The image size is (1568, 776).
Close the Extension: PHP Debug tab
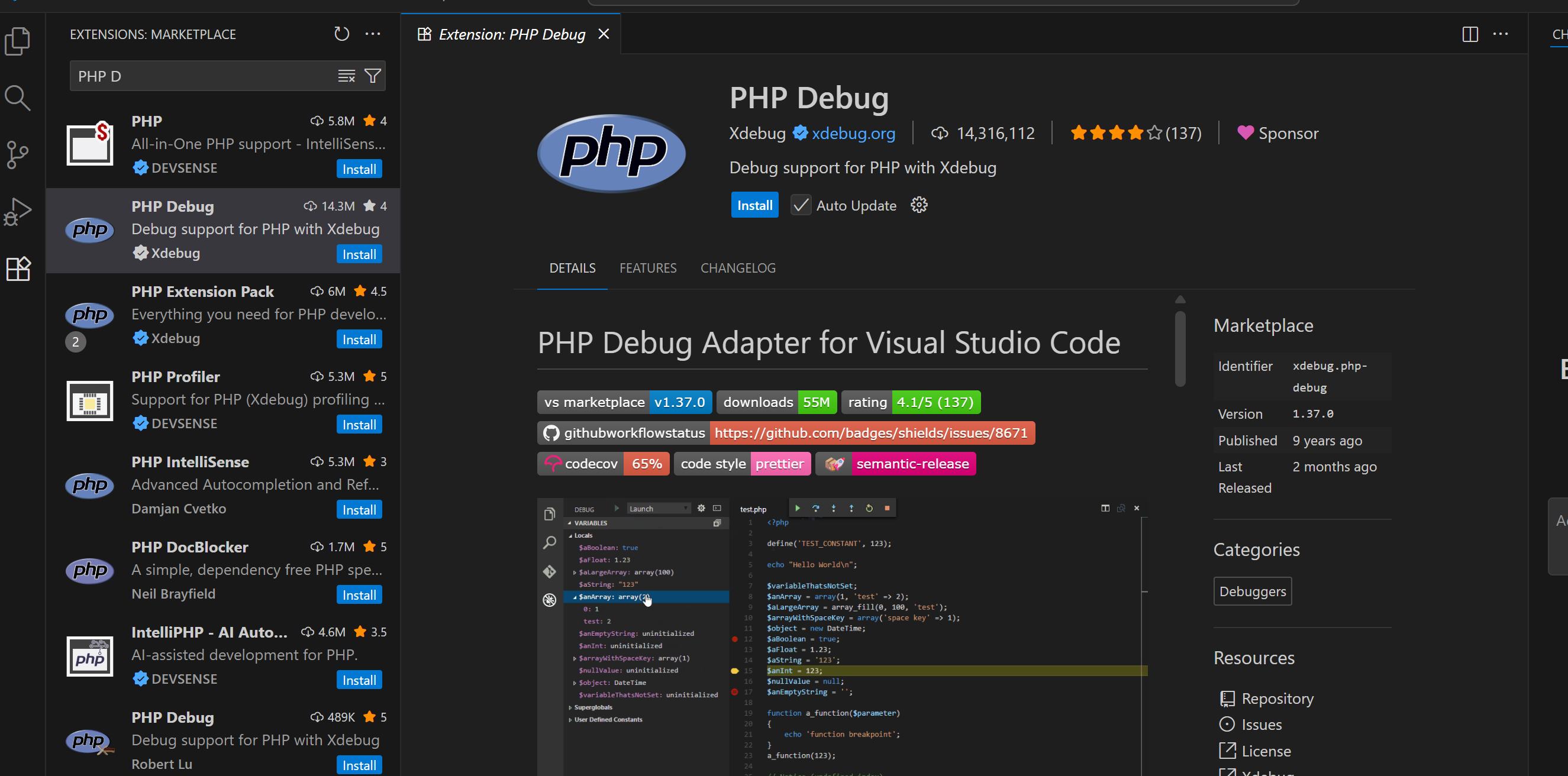point(603,34)
